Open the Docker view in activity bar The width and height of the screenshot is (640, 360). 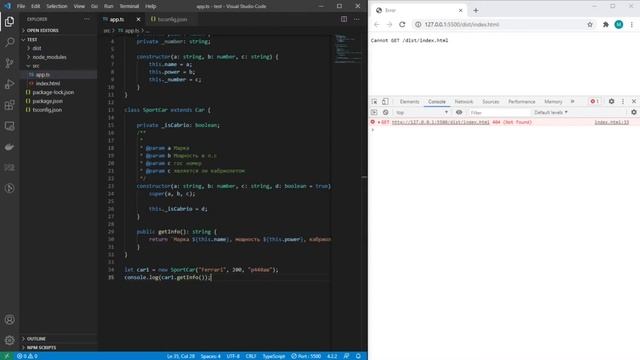9,147
